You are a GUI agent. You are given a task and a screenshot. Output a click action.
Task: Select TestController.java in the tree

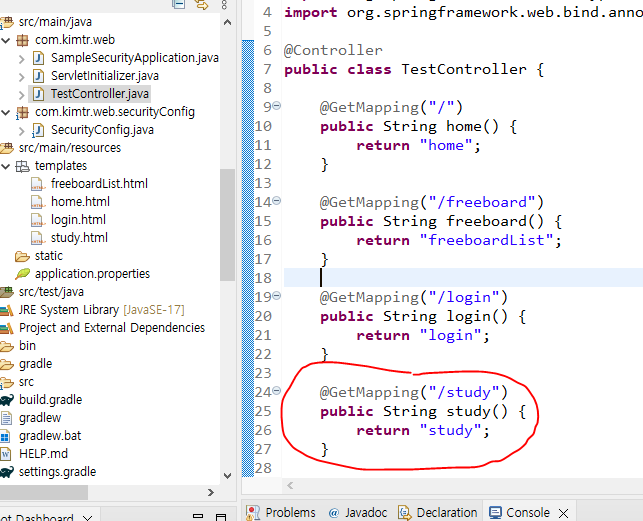click(100, 94)
